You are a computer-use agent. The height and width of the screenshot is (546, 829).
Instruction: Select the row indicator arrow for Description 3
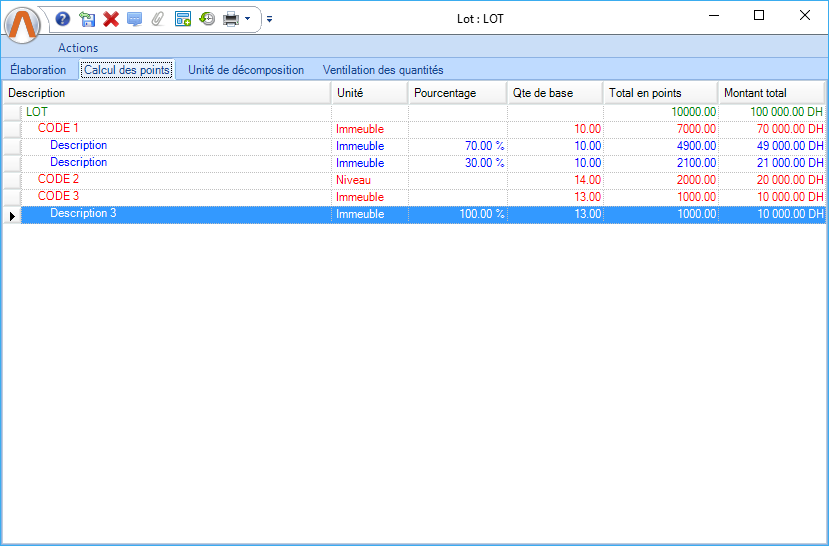pyautogui.click(x=12, y=215)
